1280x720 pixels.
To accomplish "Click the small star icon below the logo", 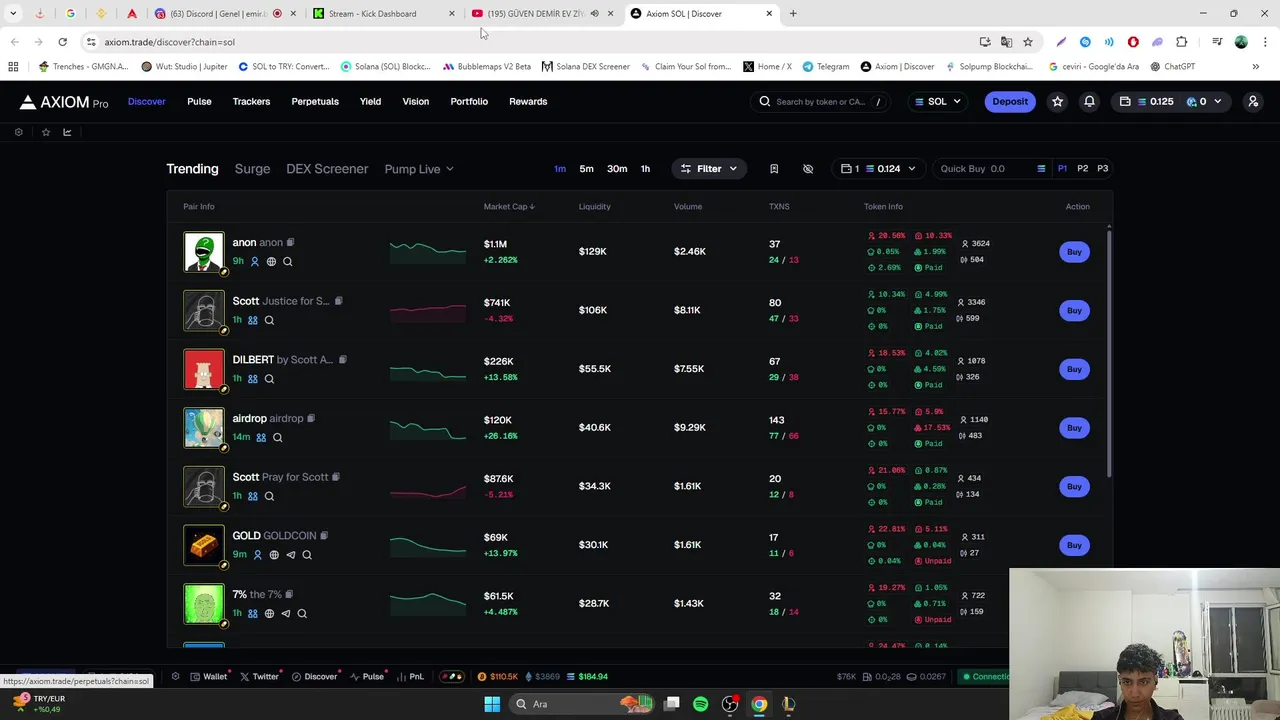I will 45,132.
